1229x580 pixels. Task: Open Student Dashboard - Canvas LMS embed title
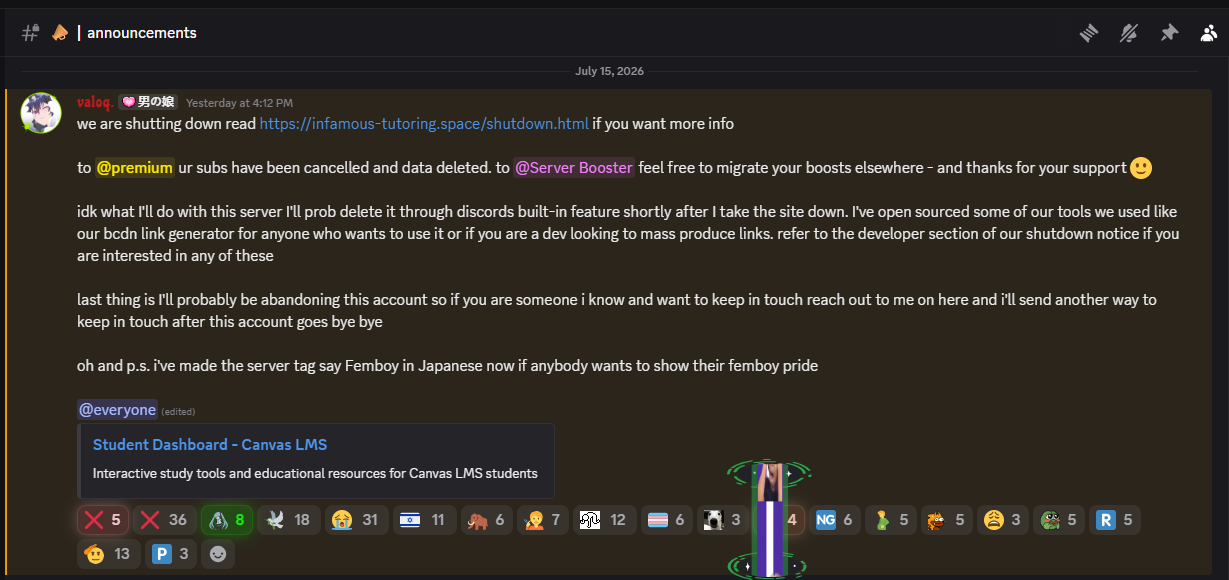[210, 444]
